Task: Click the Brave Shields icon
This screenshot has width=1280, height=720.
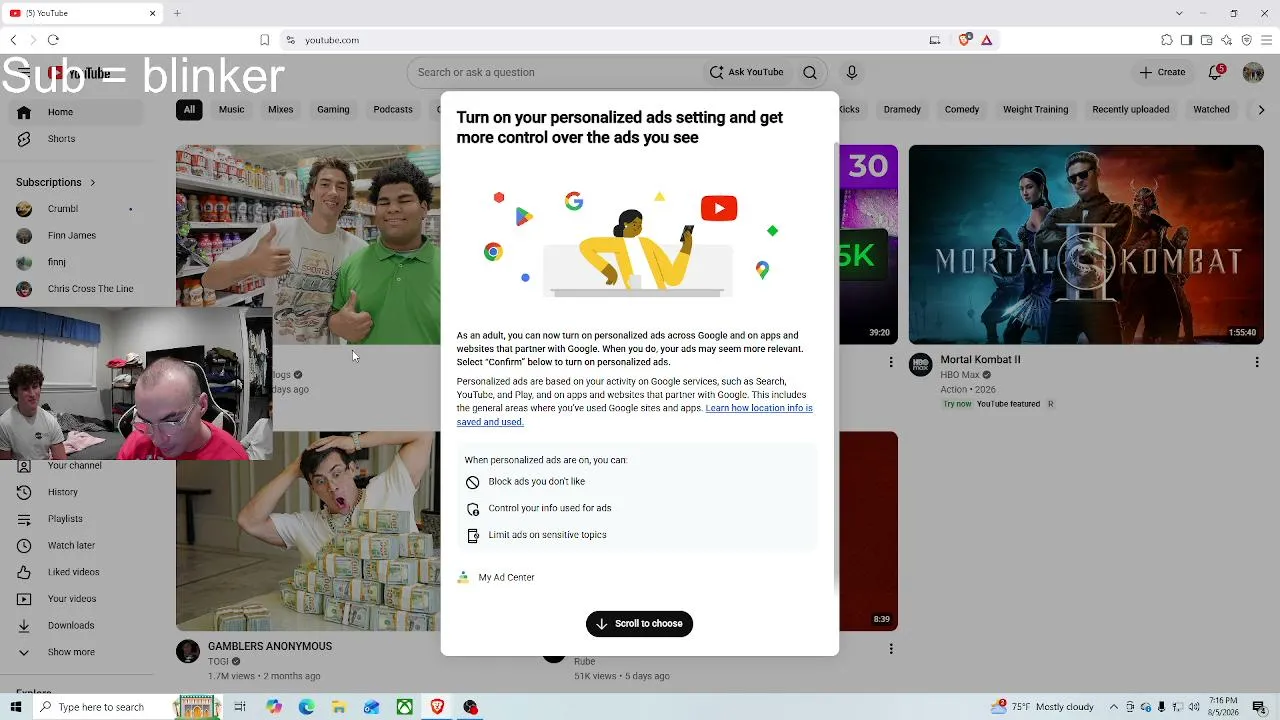Action: coord(964,40)
